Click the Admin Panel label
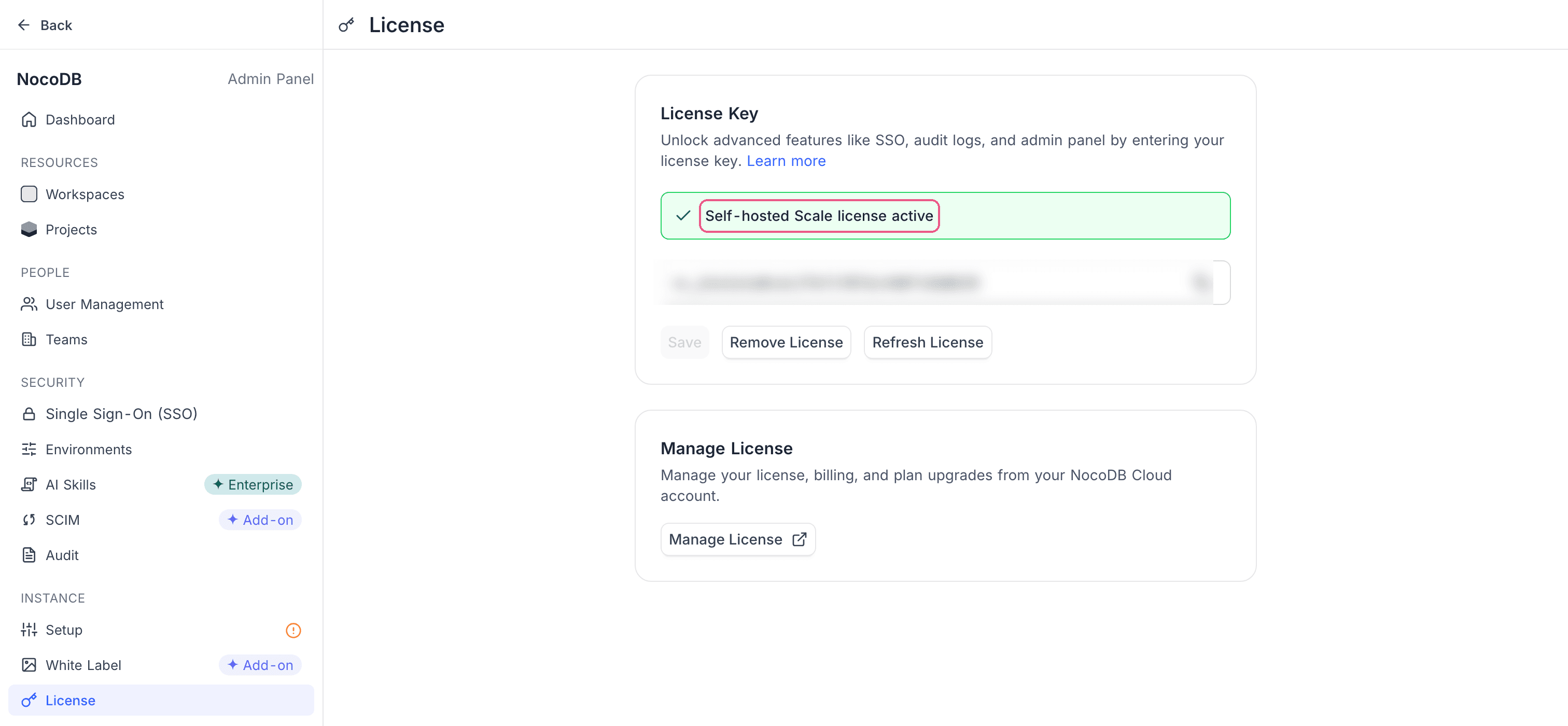 click(271, 79)
